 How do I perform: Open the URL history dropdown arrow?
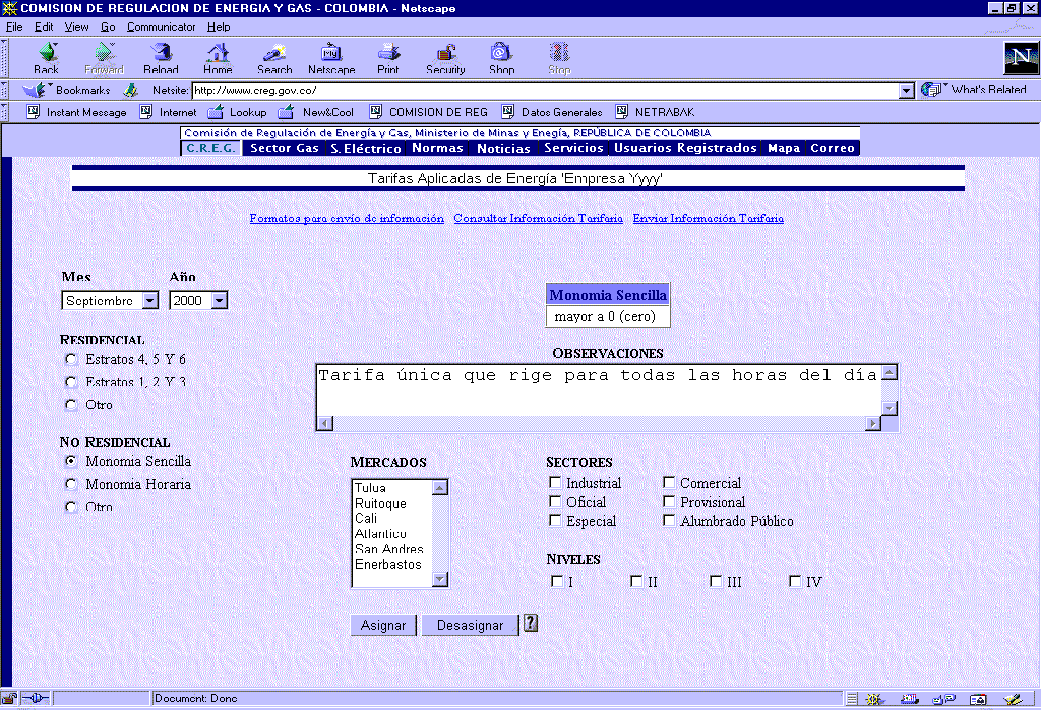pyautogui.click(x=906, y=90)
